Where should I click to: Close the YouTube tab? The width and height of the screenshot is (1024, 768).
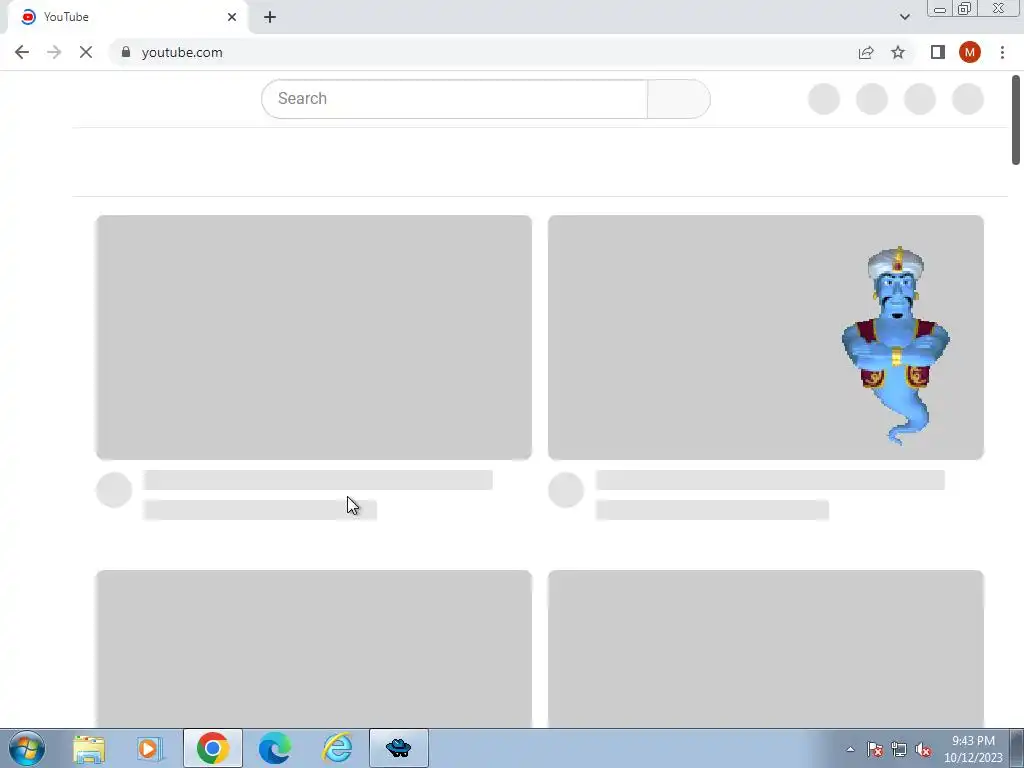232,17
